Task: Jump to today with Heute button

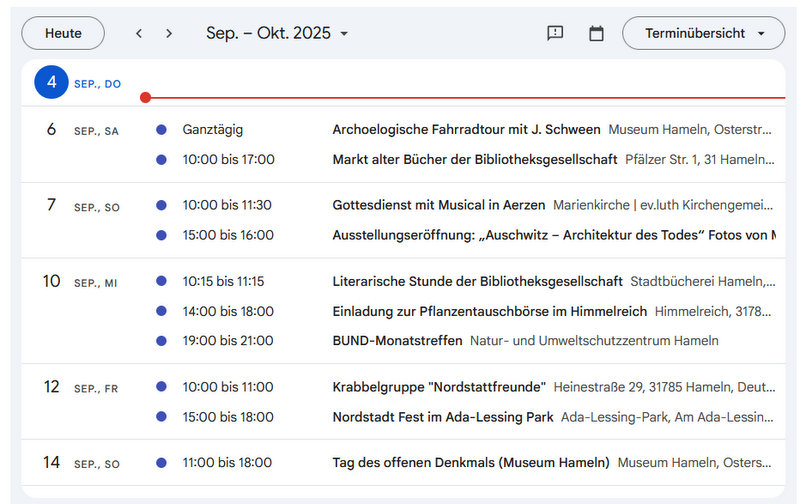Action: point(63,33)
